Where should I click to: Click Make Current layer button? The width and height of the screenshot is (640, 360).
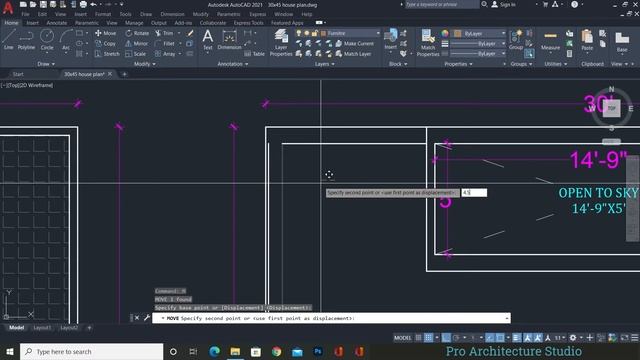354,43
